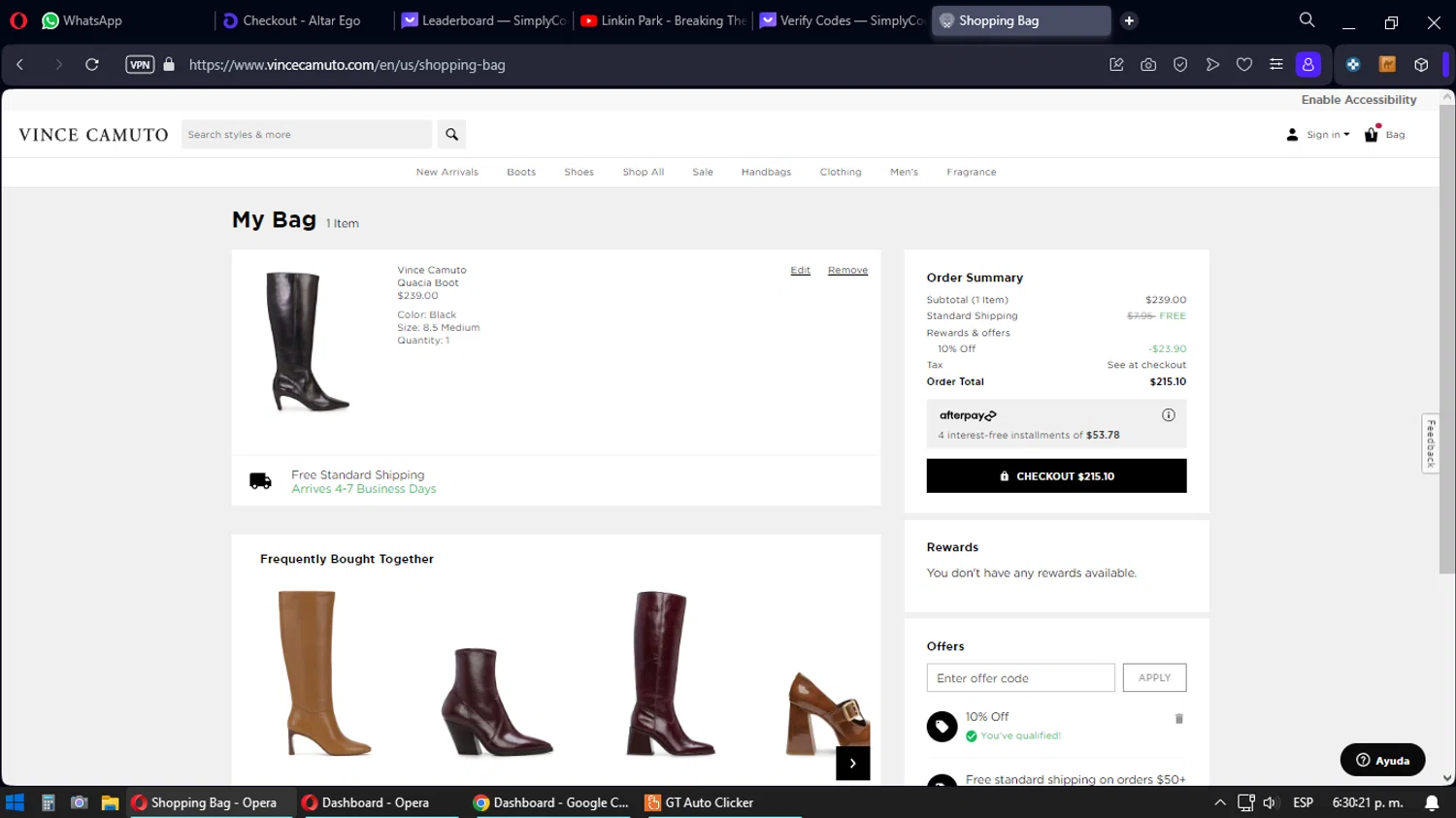
Task: Open the Sale menu
Action: (x=703, y=172)
